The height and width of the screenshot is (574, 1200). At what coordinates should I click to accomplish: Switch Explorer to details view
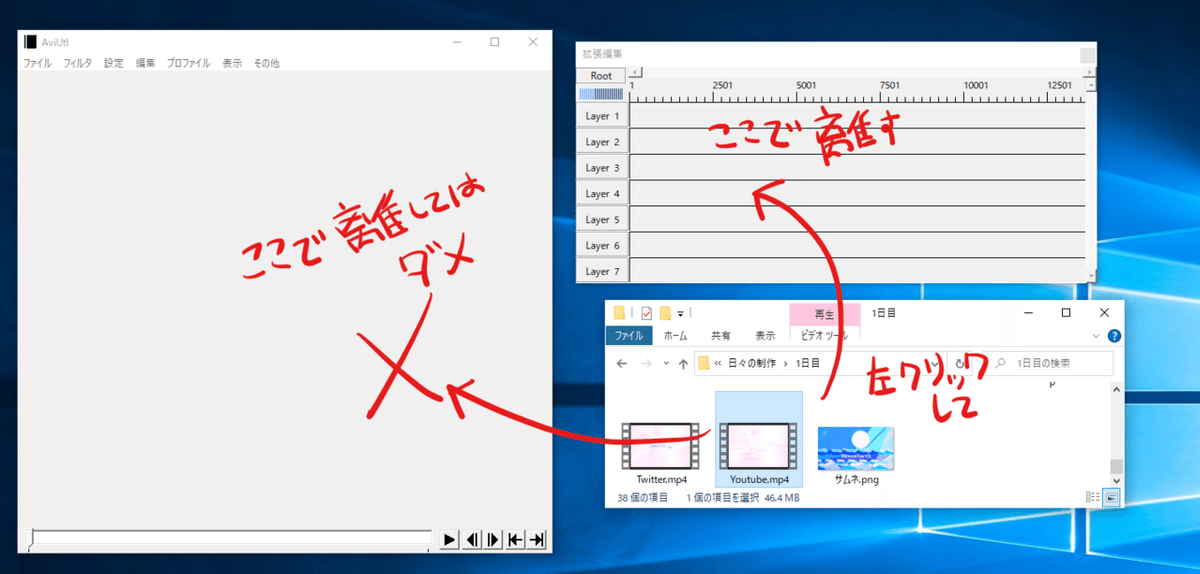tap(1092, 496)
